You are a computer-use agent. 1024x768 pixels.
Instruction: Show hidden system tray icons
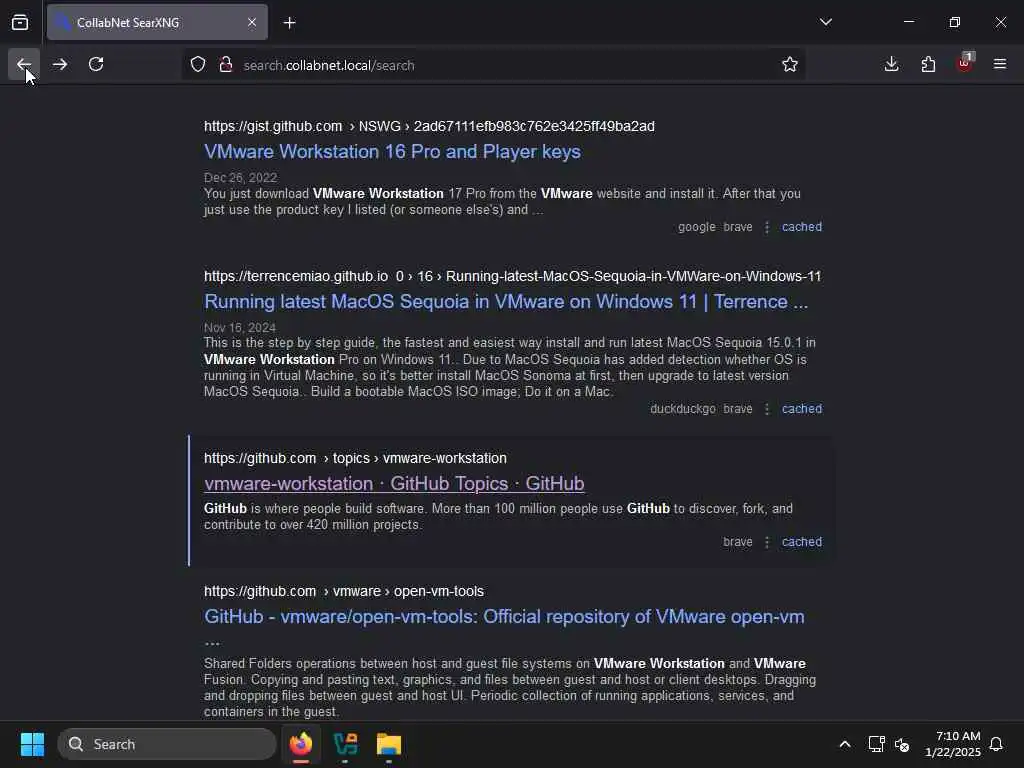844,744
